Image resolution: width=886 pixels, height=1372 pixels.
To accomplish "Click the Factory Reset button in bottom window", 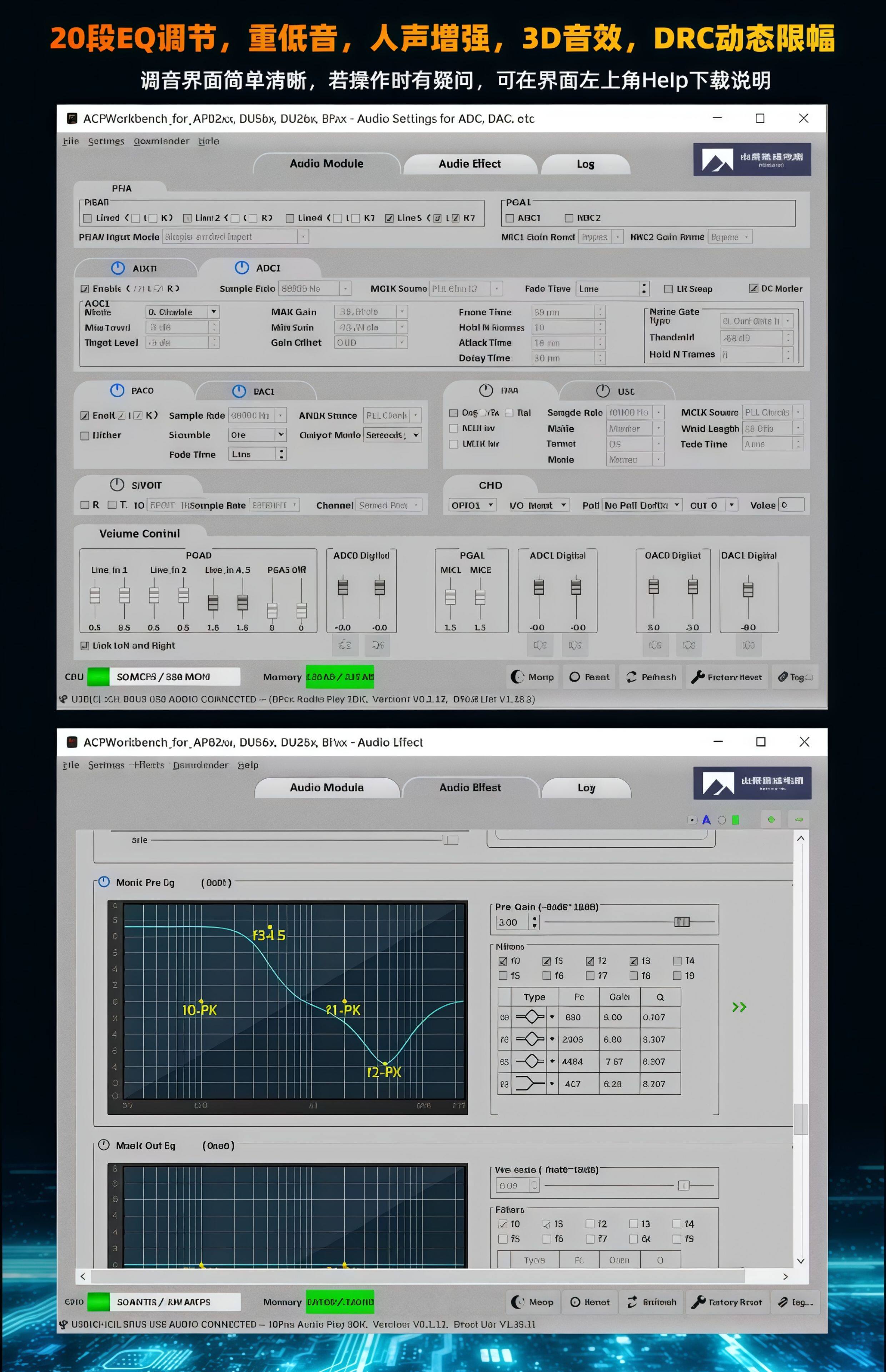I will pos(727,1302).
